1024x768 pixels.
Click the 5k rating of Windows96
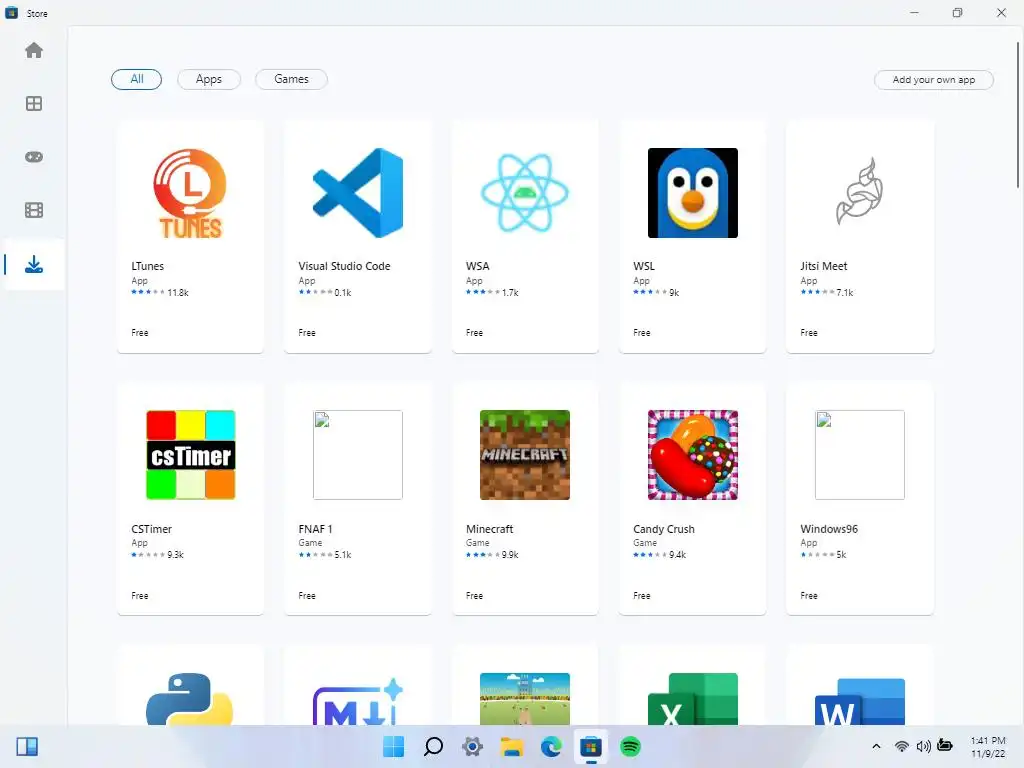(x=841, y=554)
